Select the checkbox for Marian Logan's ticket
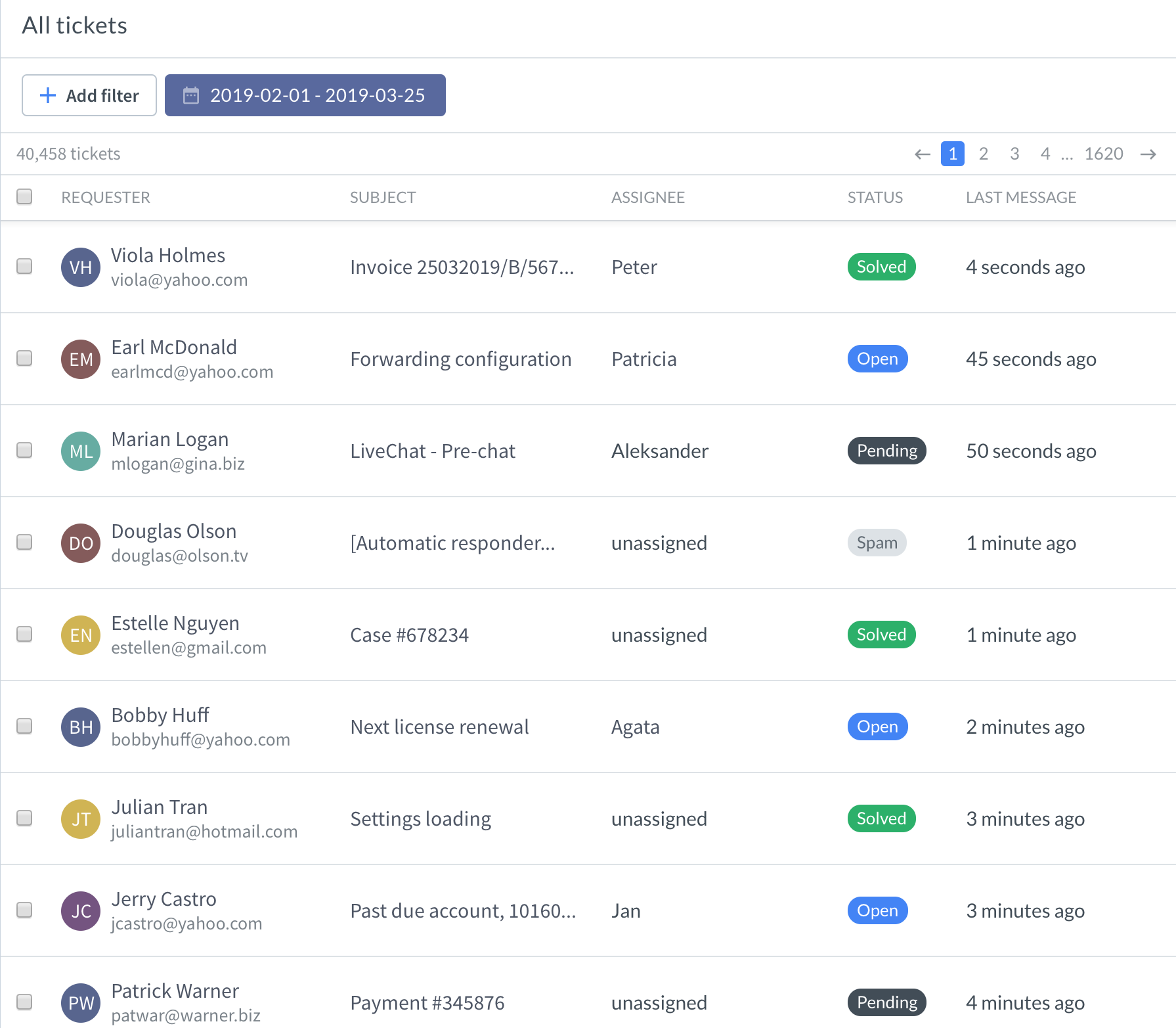The width and height of the screenshot is (1176, 1028). pyautogui.click(x=24, y=451)
